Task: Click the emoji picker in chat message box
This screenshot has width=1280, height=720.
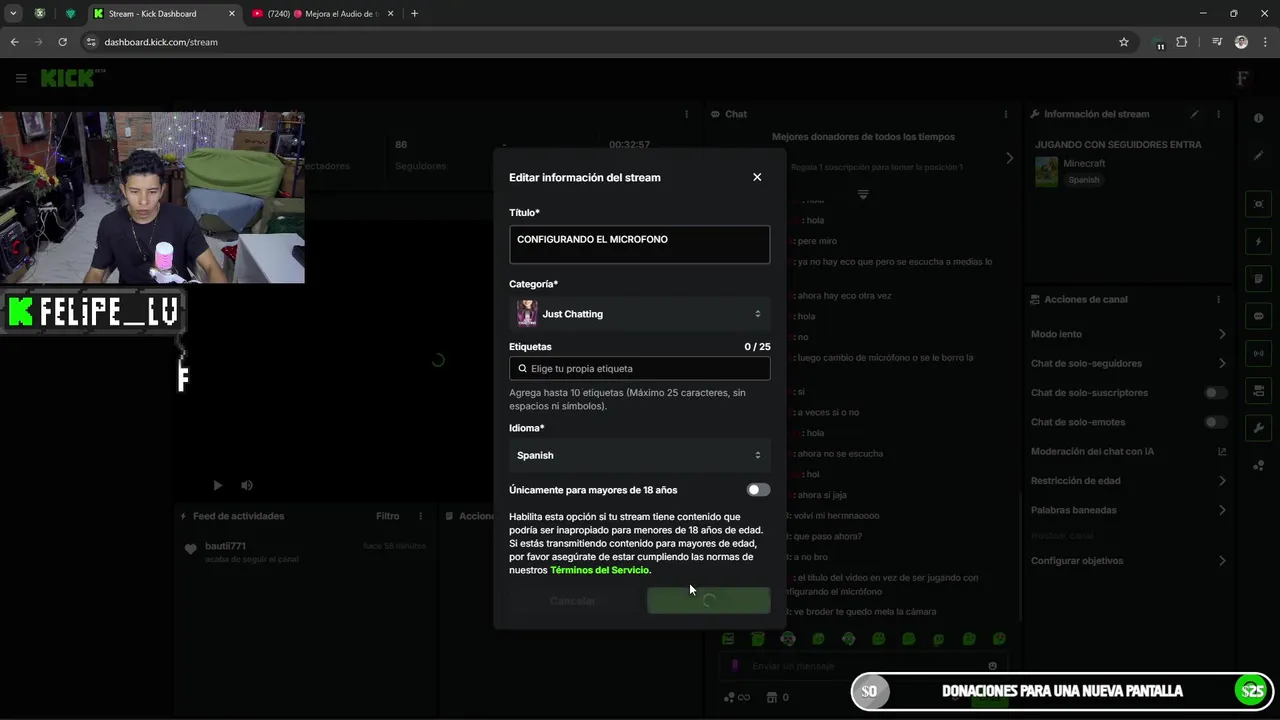Action: pyautogui.click(x=992, y=666)
